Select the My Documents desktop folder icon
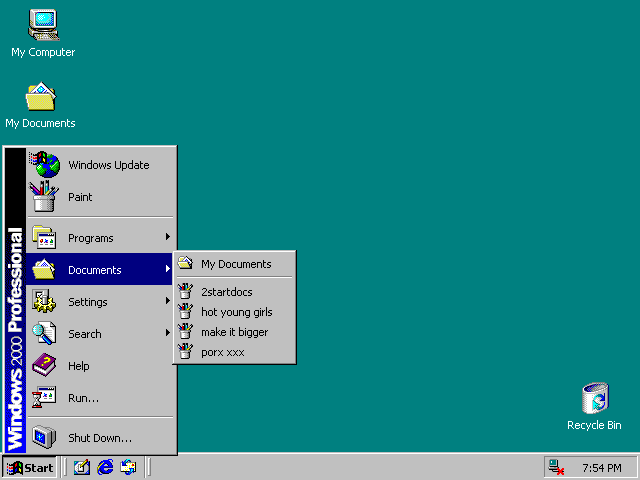640x480 pixels. pos(41,96)
